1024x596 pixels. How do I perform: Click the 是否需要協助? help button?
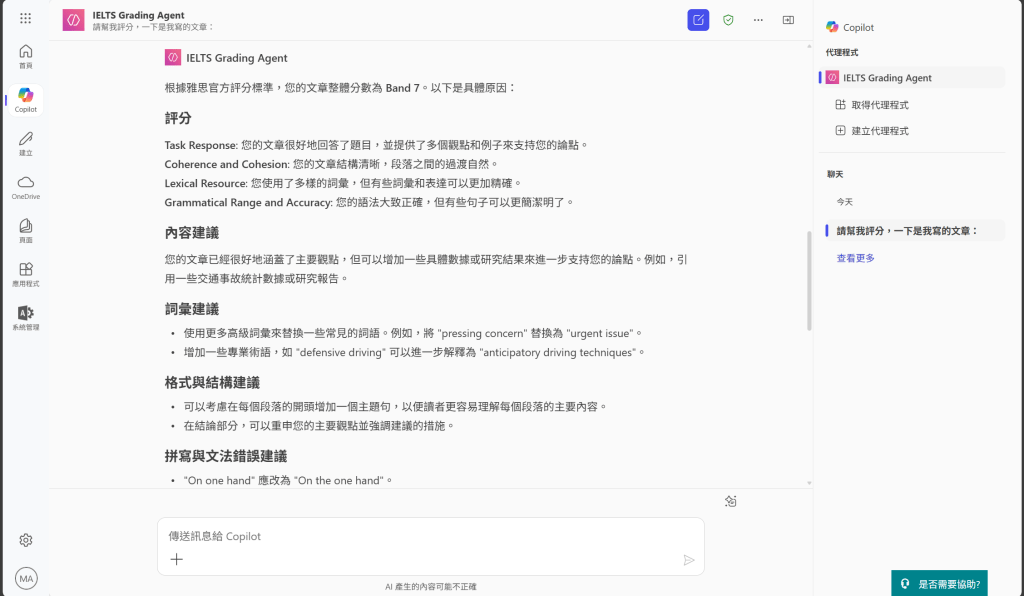[939, 584]
